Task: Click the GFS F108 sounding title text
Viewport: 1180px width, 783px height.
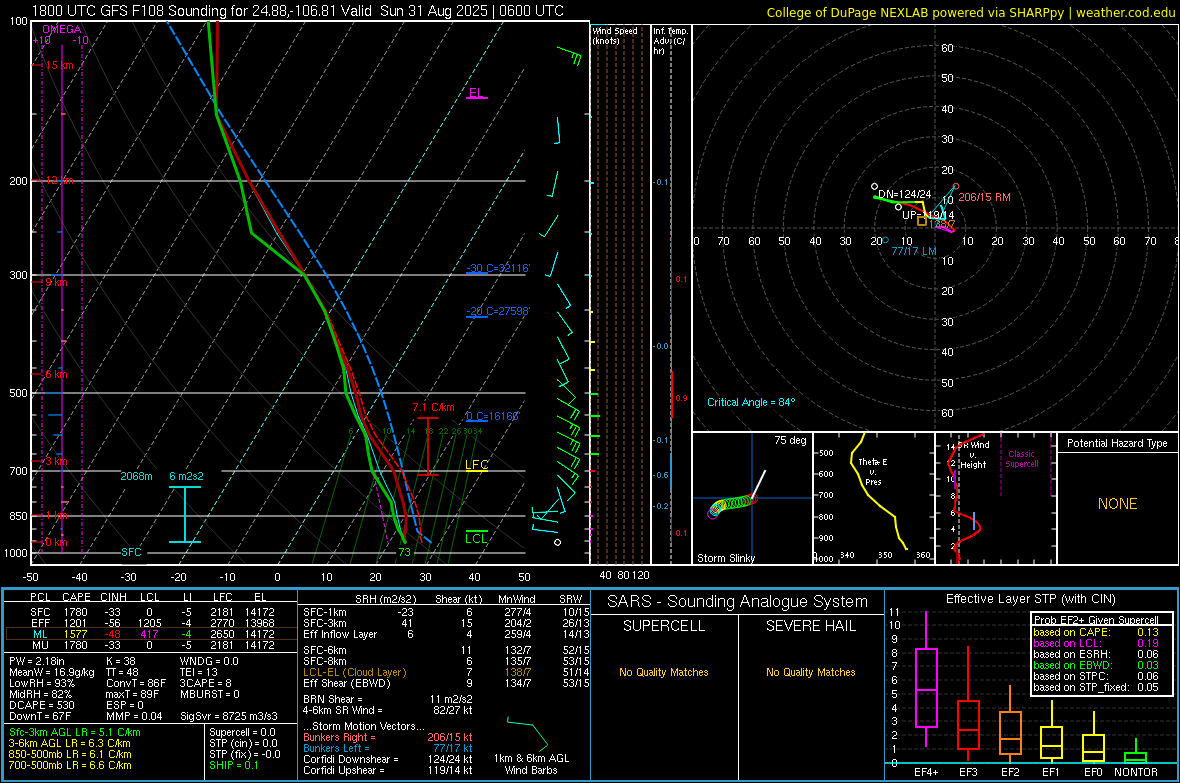Action: click(x=297, y=11)
